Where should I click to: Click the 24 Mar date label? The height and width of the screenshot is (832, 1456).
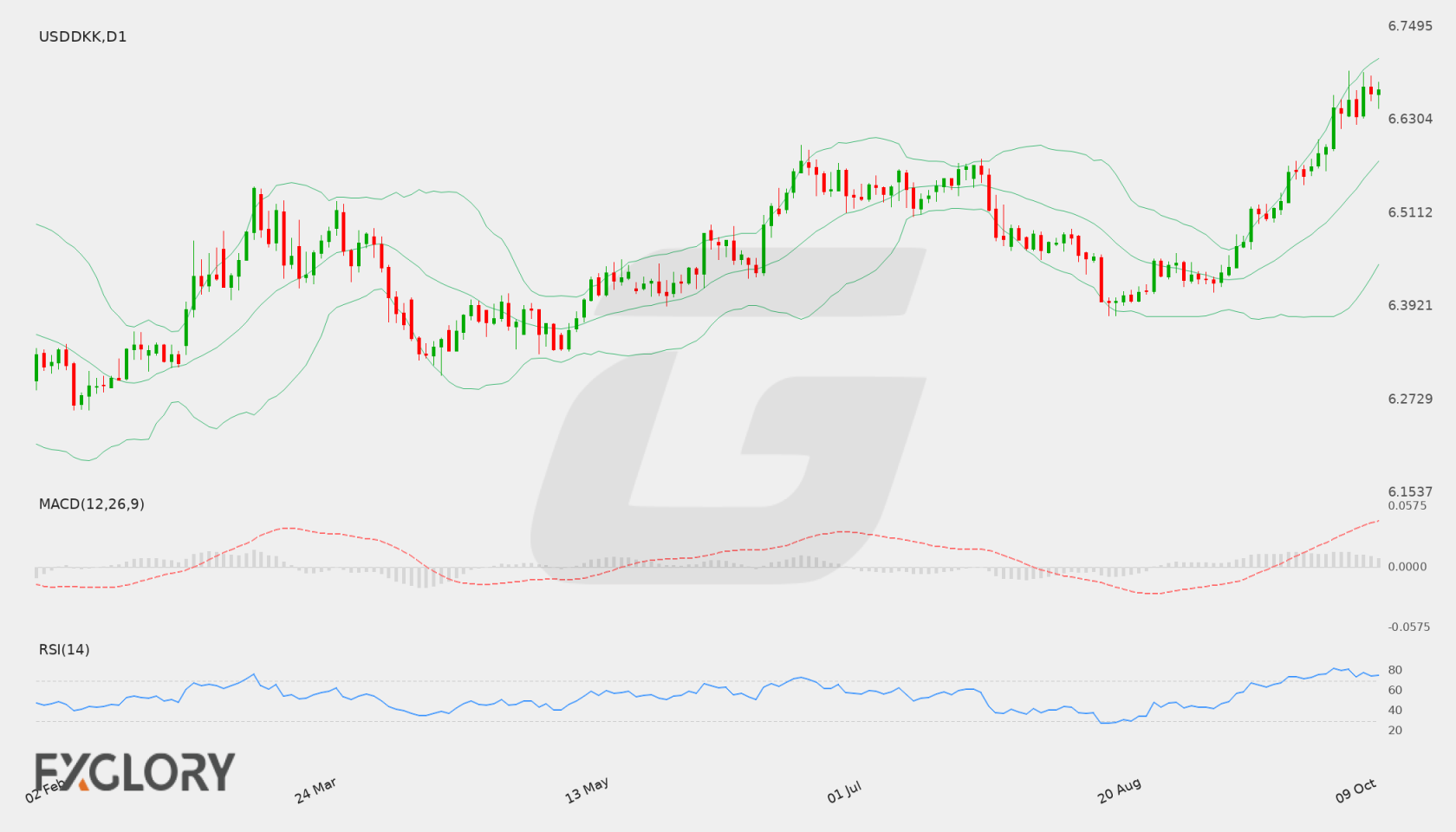pos(315,790)
